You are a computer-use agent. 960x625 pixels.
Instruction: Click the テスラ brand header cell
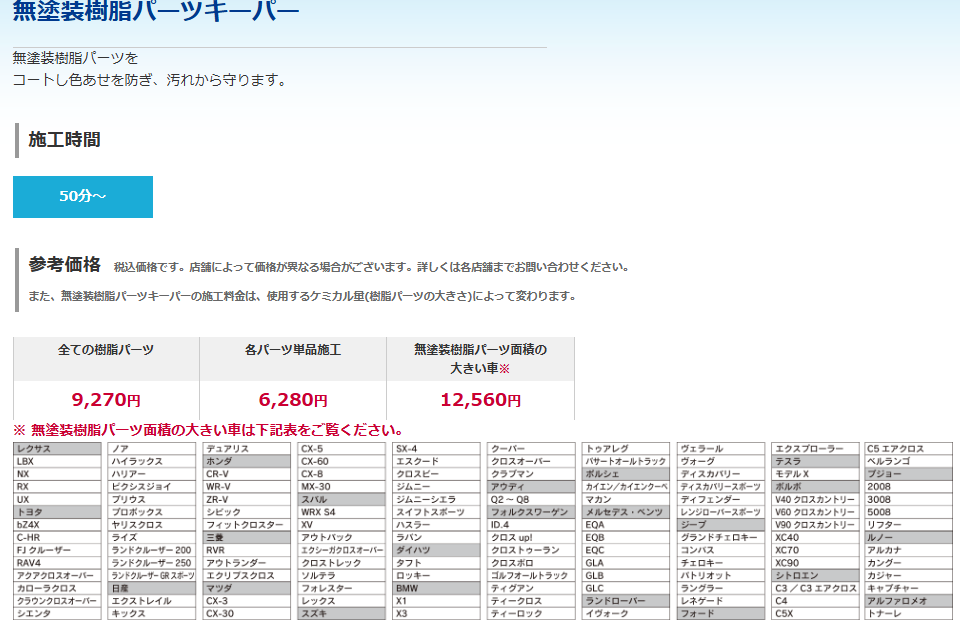point(814,462)
